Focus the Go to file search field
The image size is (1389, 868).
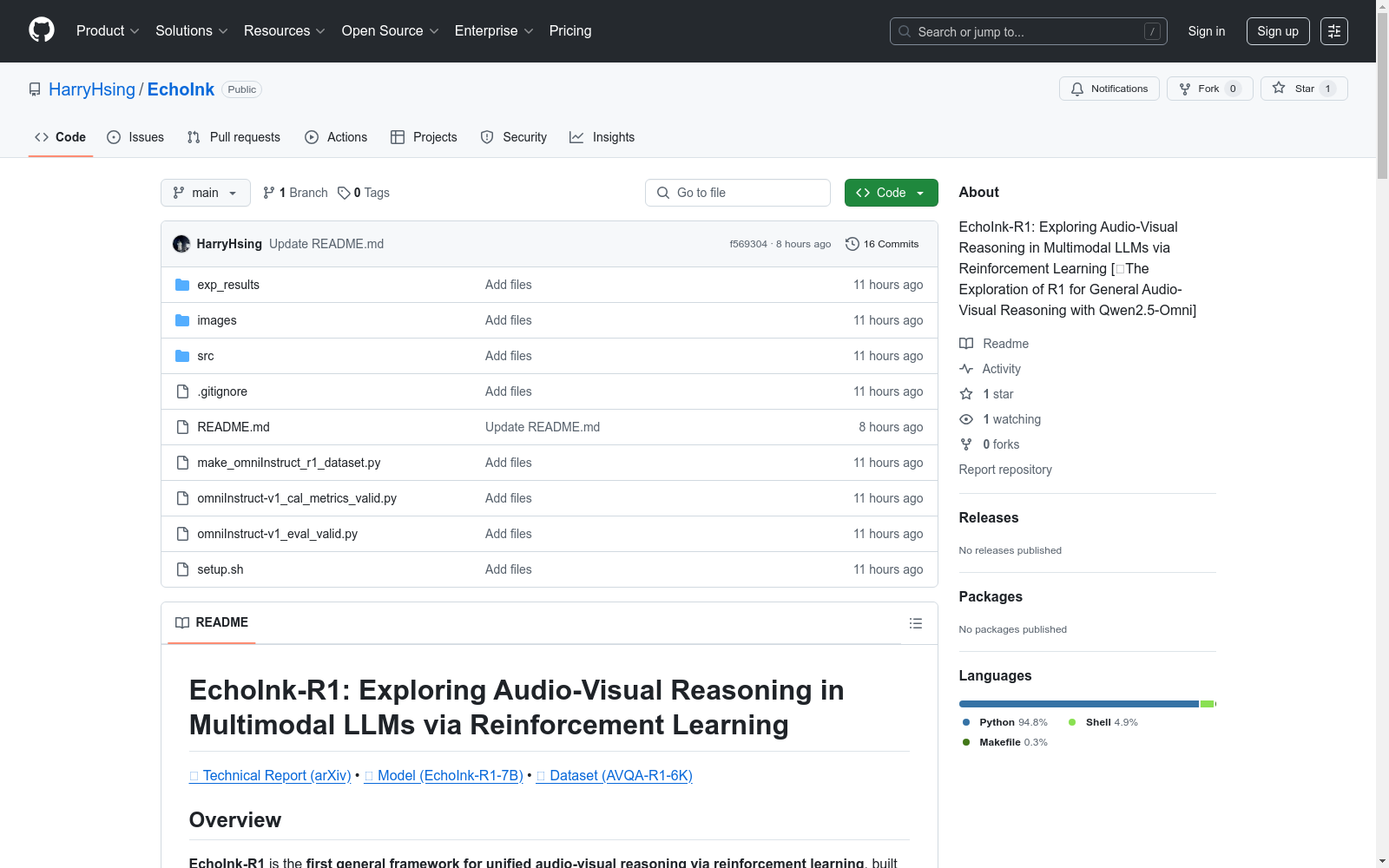[x=738, y=193]
